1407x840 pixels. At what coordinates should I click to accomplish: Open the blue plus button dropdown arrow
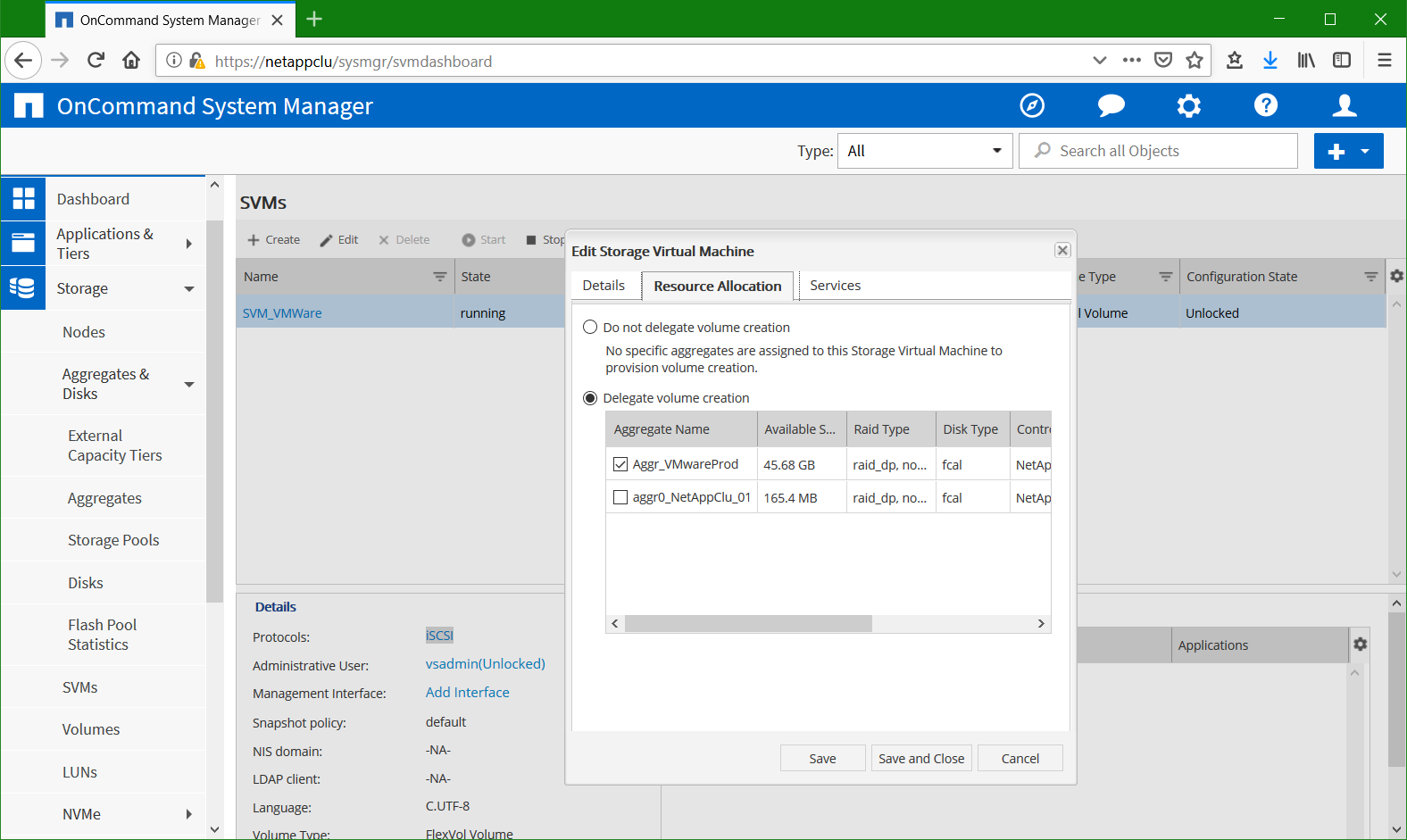point(1365,151)
